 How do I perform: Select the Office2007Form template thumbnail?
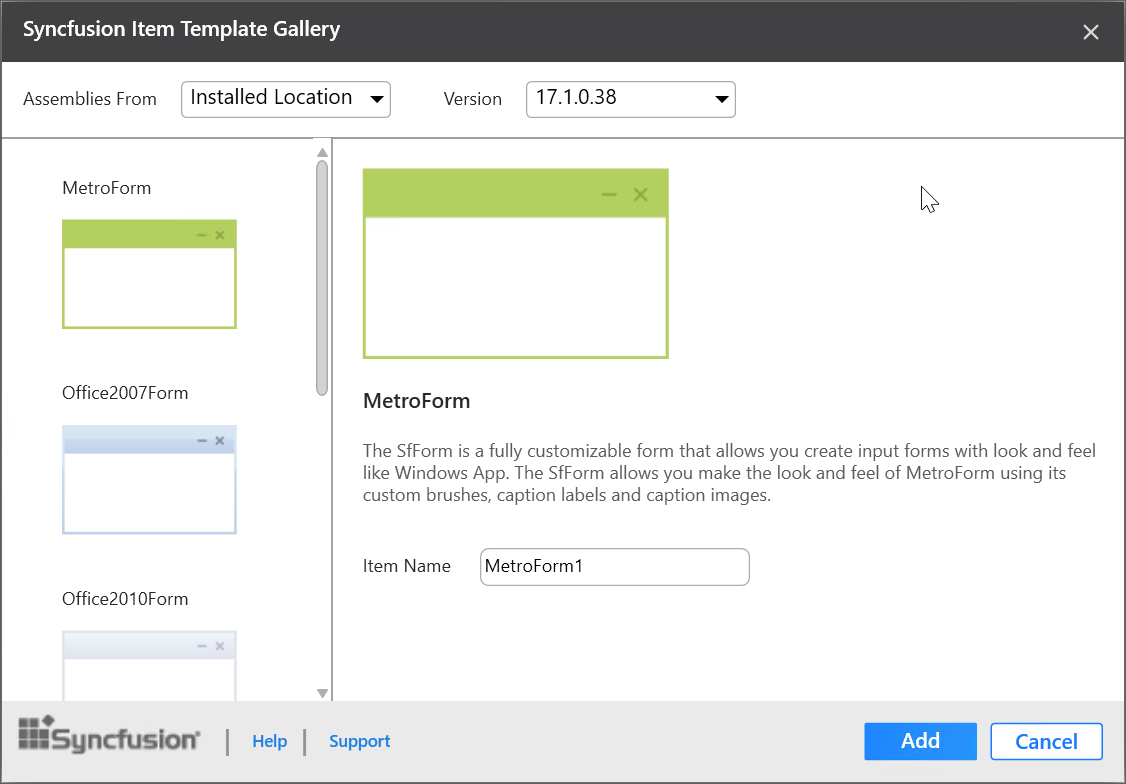(x=149, y=479)
